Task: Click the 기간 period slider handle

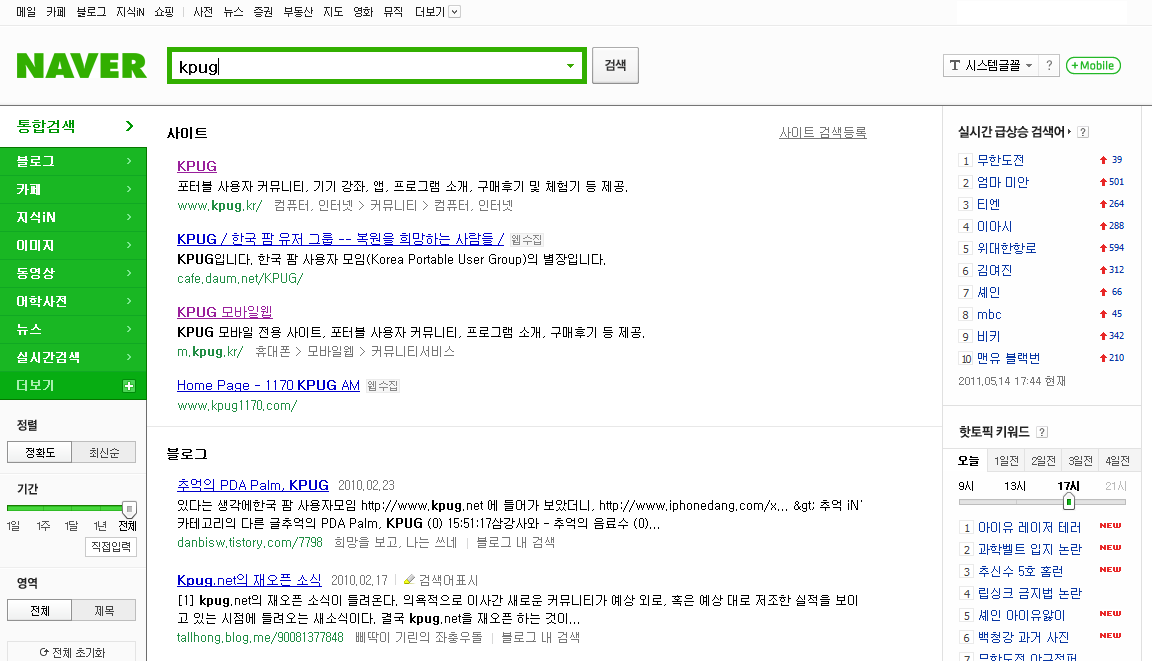Action: click(x=129, y=508)
